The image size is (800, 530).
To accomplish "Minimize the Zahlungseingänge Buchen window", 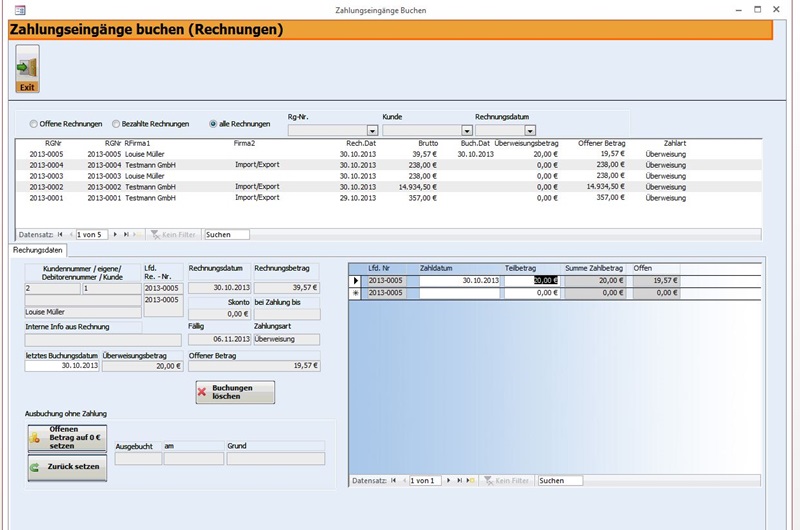I will point(738,10).
